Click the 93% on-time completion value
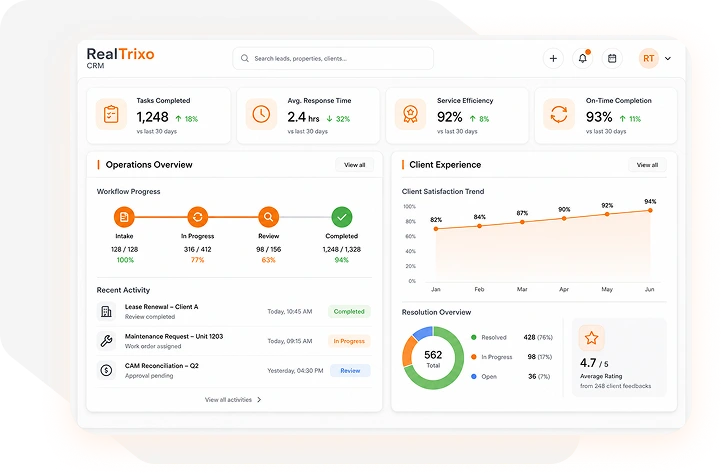722x474 pixels. [599, 117]
